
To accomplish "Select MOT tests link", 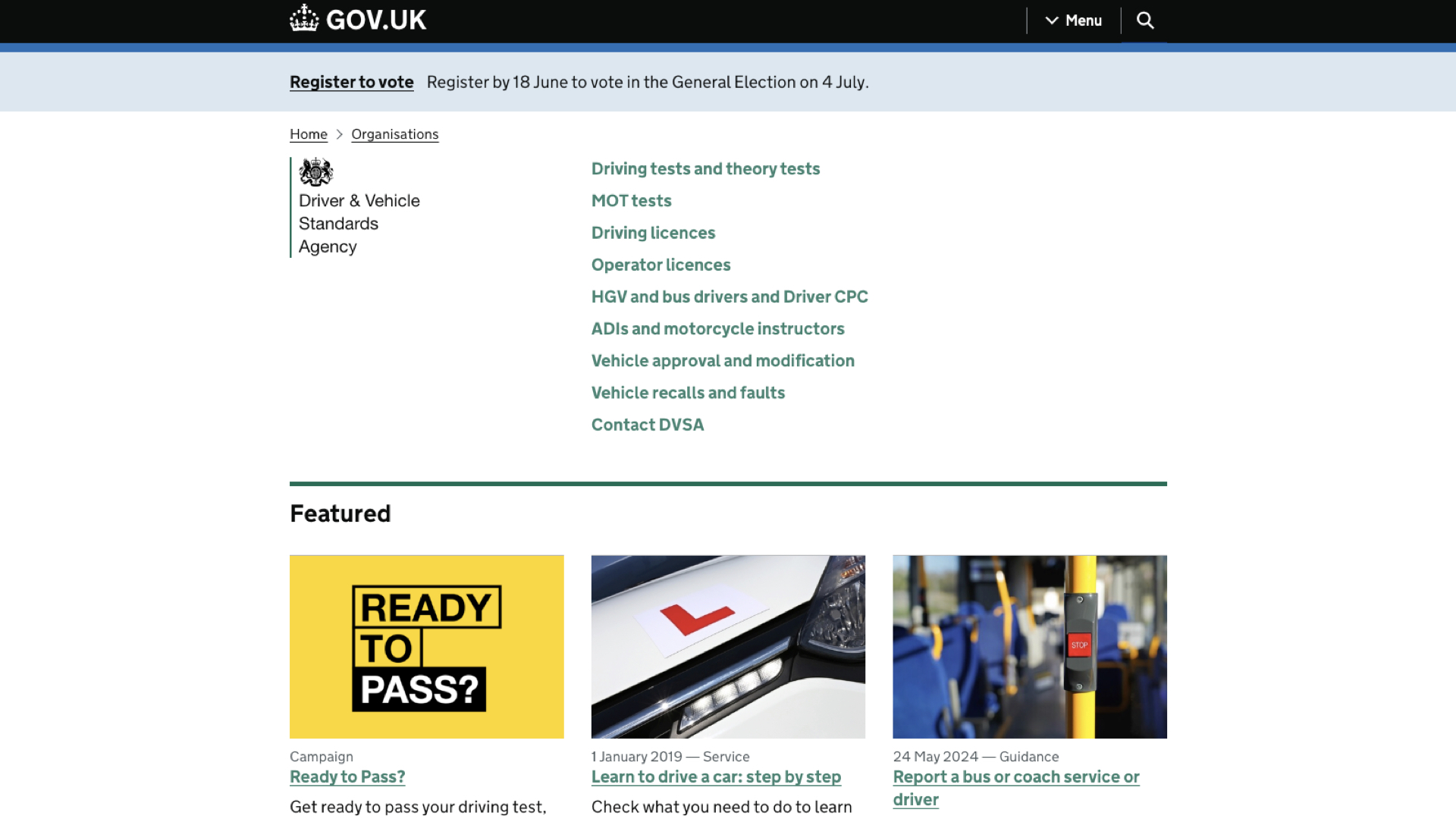I will click(631, 201).
